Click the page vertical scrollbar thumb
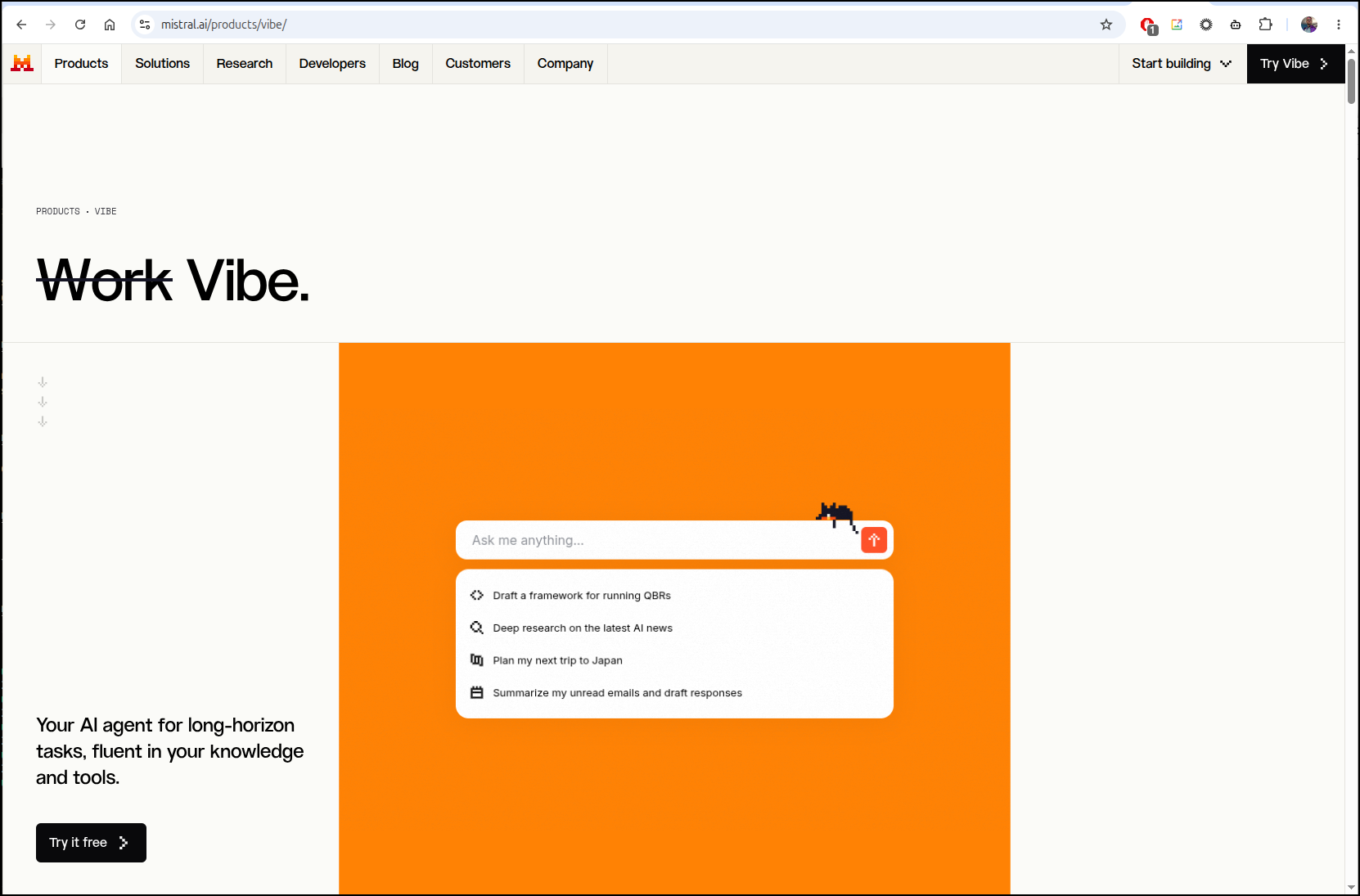1360x896 pixels. coord(1351,81)
